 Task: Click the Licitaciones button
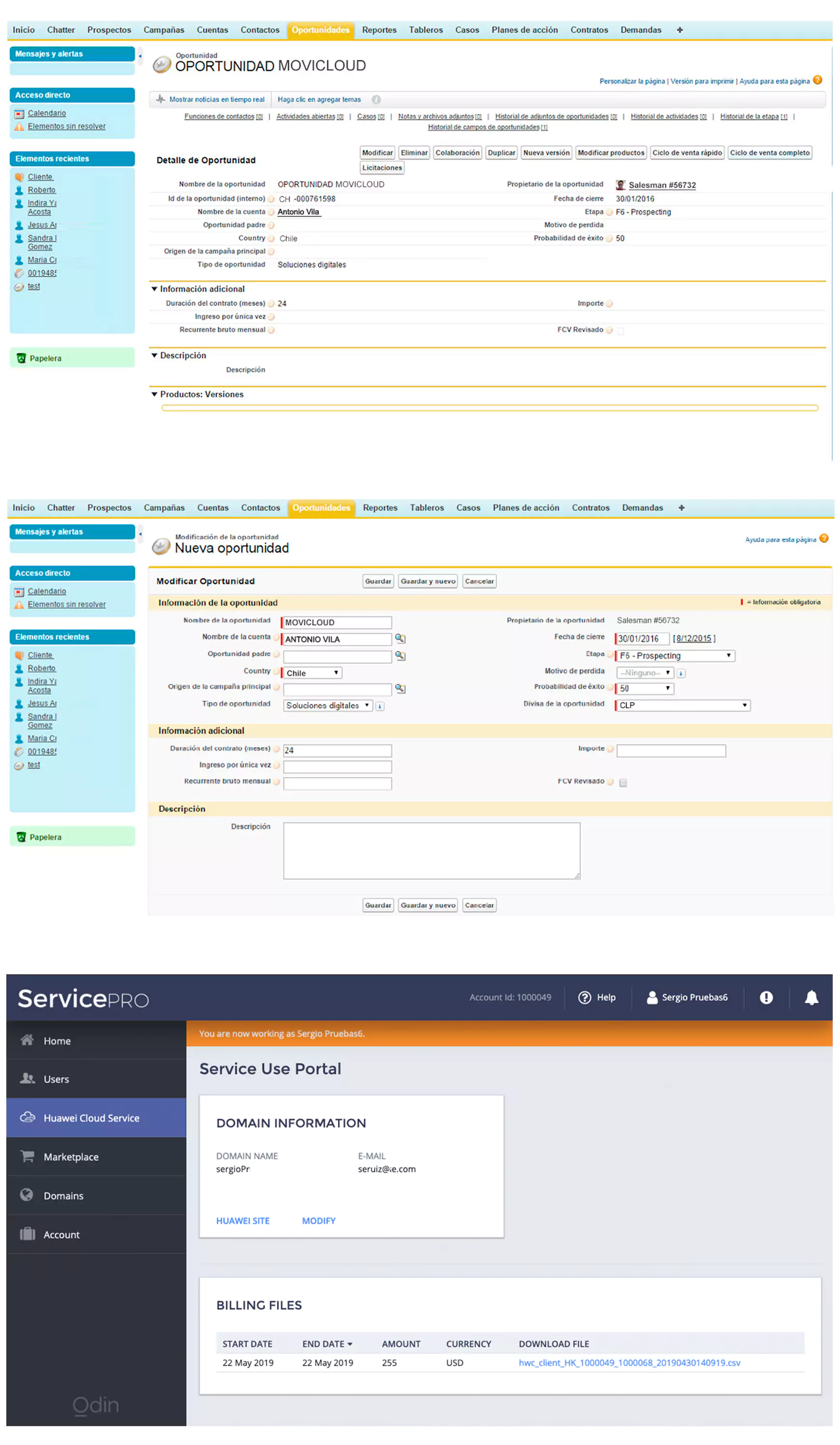382,168
